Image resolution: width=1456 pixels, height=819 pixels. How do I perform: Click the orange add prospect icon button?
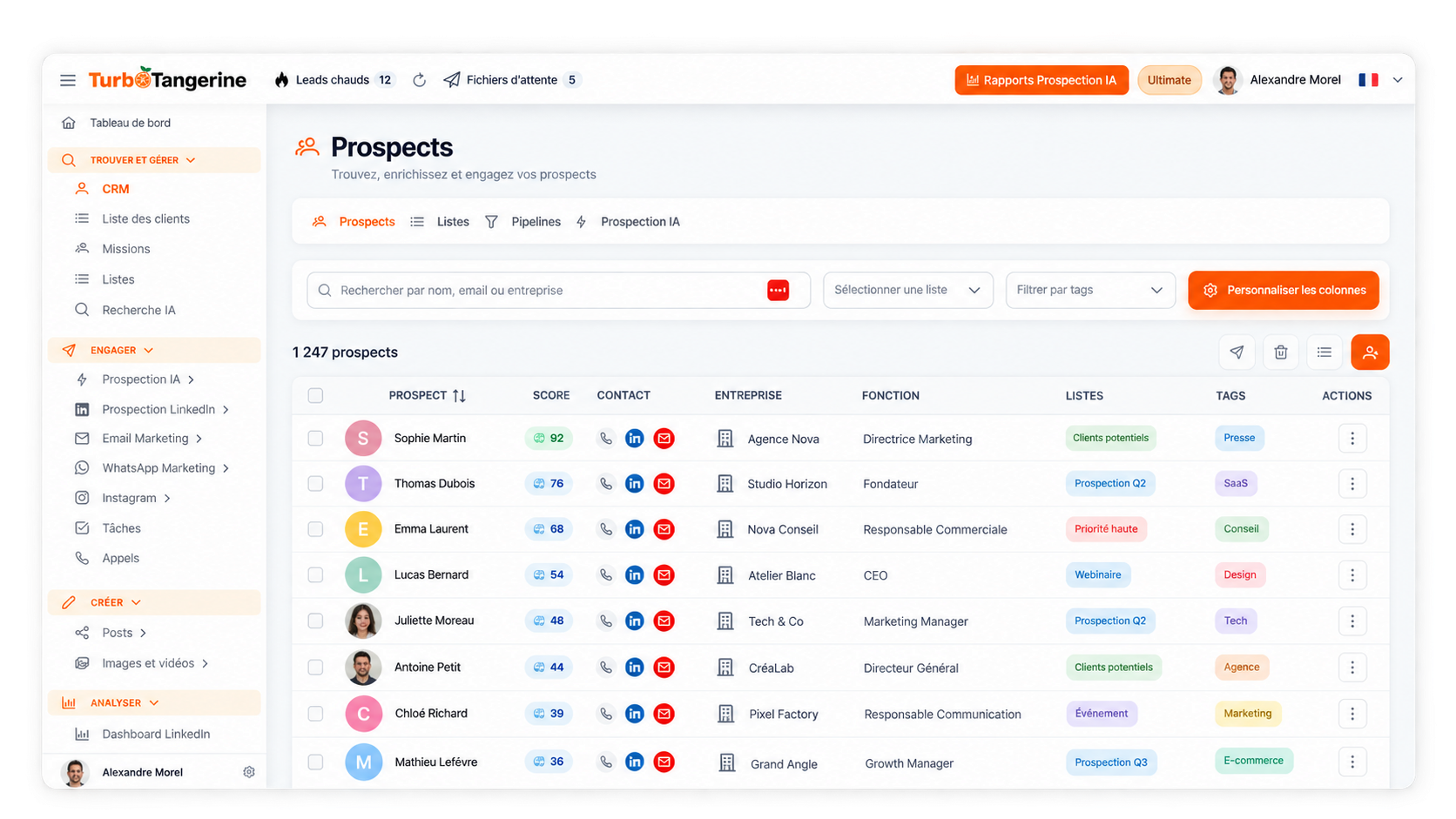click(1370, 352)
